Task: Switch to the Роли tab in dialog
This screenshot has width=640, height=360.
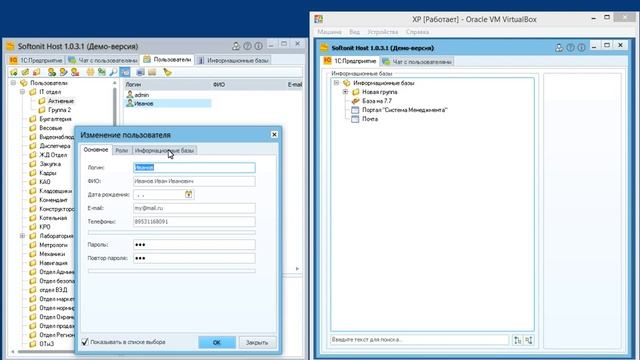Action: click(x=122, y=151)
